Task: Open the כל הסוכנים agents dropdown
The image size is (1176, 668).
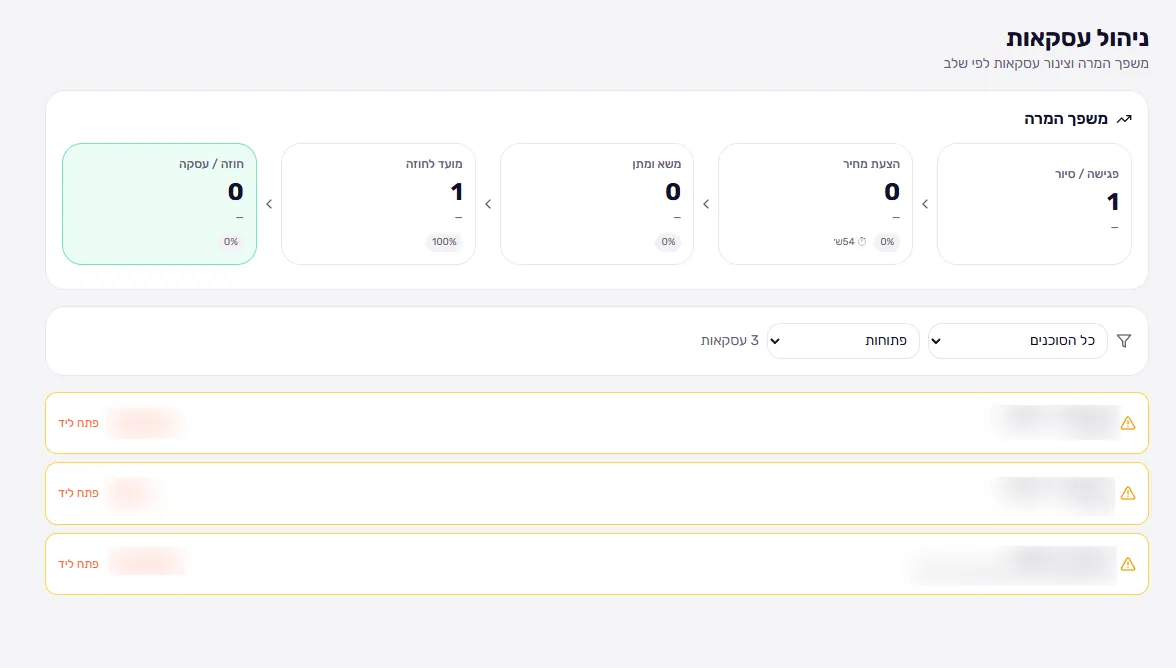Action: (x=1018, y=341)
